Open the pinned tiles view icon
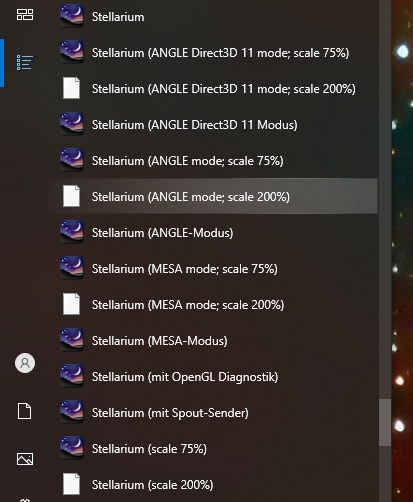 point(25,15)
